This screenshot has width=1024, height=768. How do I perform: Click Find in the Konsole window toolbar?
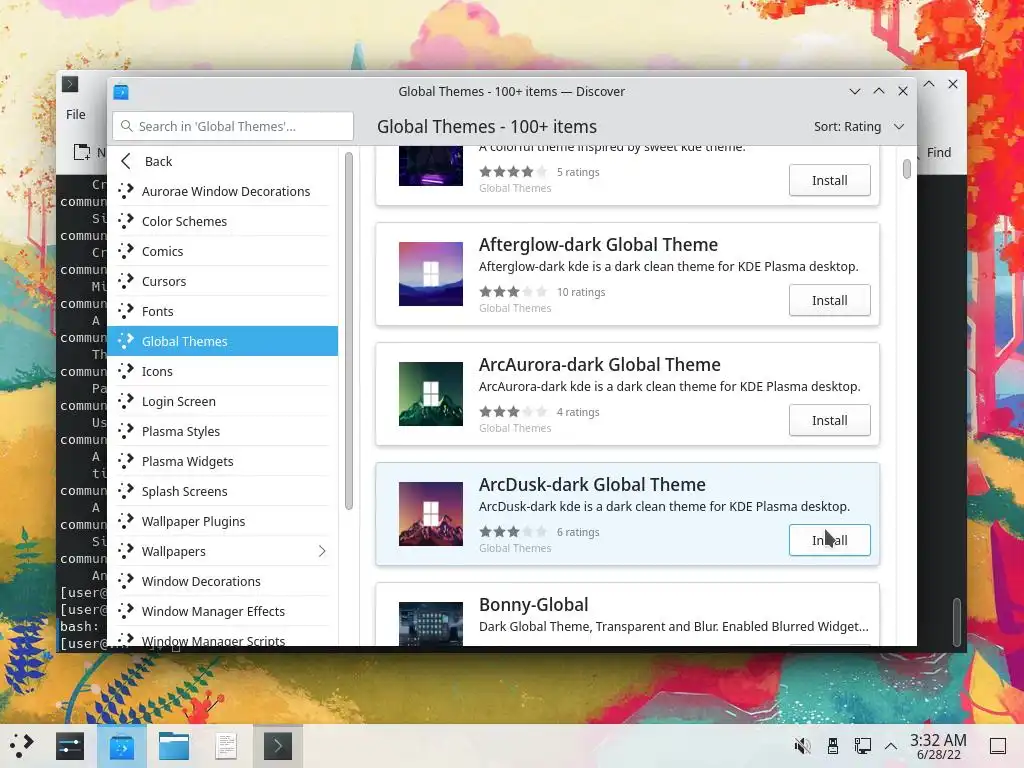coord(938,152)
